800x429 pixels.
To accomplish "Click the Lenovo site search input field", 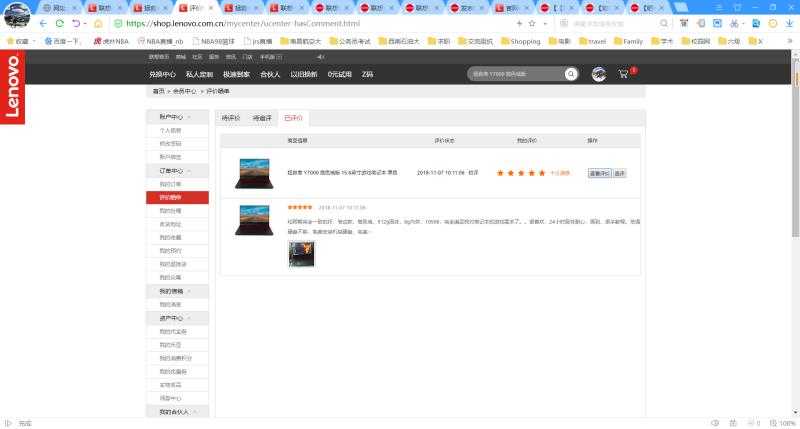I will [515, 74].
